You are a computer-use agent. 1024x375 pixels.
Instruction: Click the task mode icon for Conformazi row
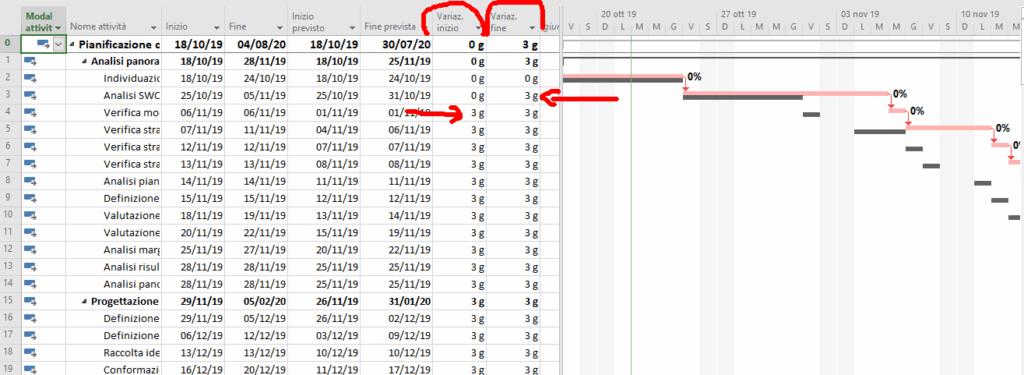30,370
